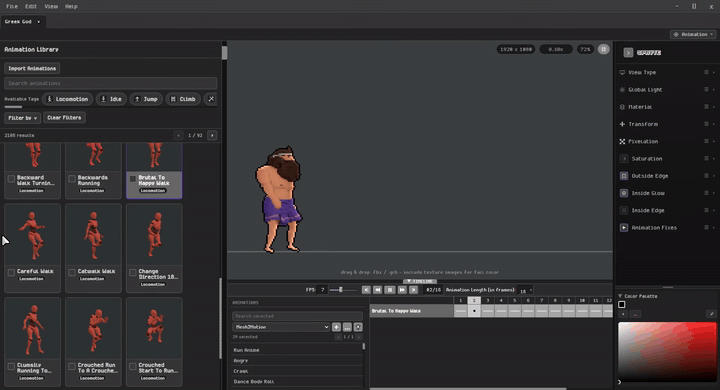720x390 pixels.
Task: Adjust the FPS slider
Action: 343,290
